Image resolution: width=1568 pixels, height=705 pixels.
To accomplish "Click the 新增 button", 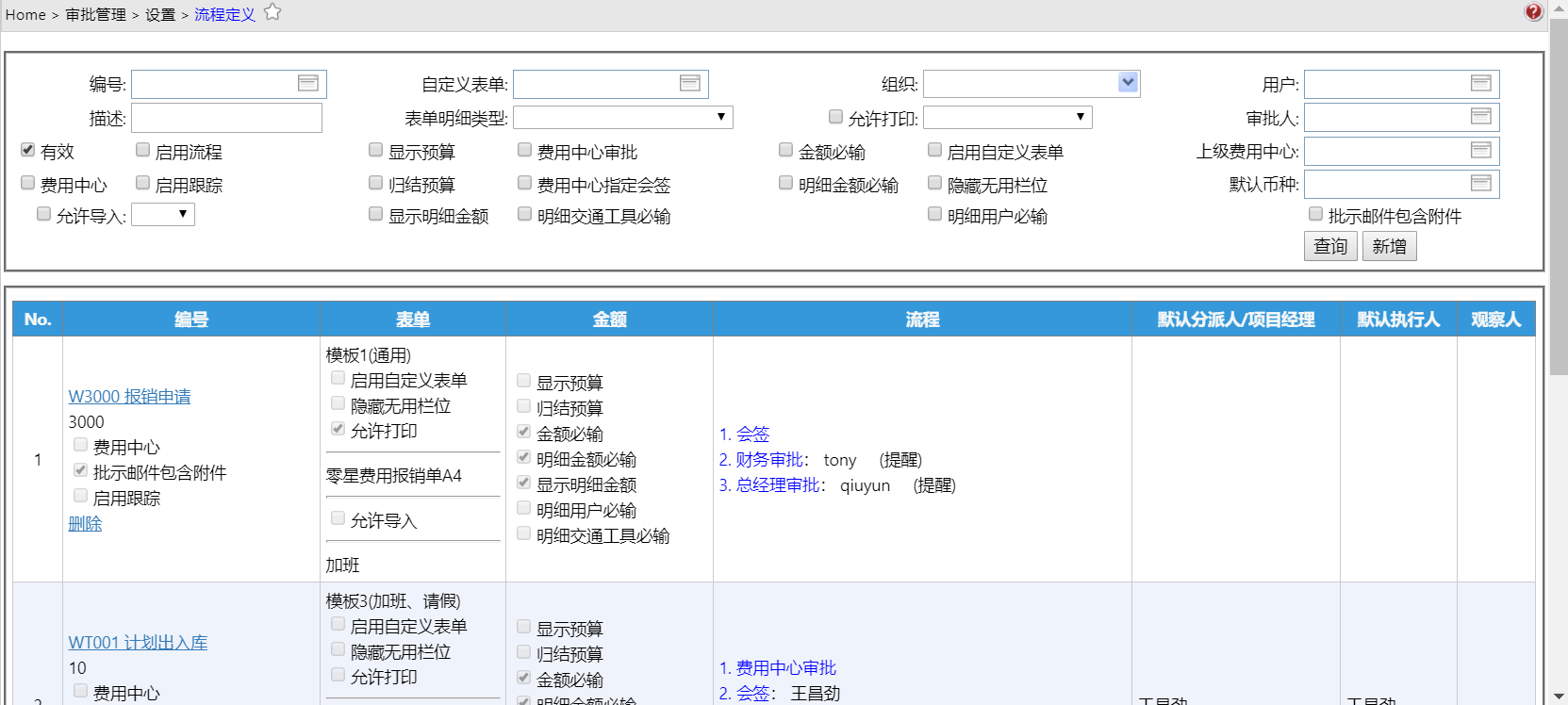I will (x=1390, y=246).
